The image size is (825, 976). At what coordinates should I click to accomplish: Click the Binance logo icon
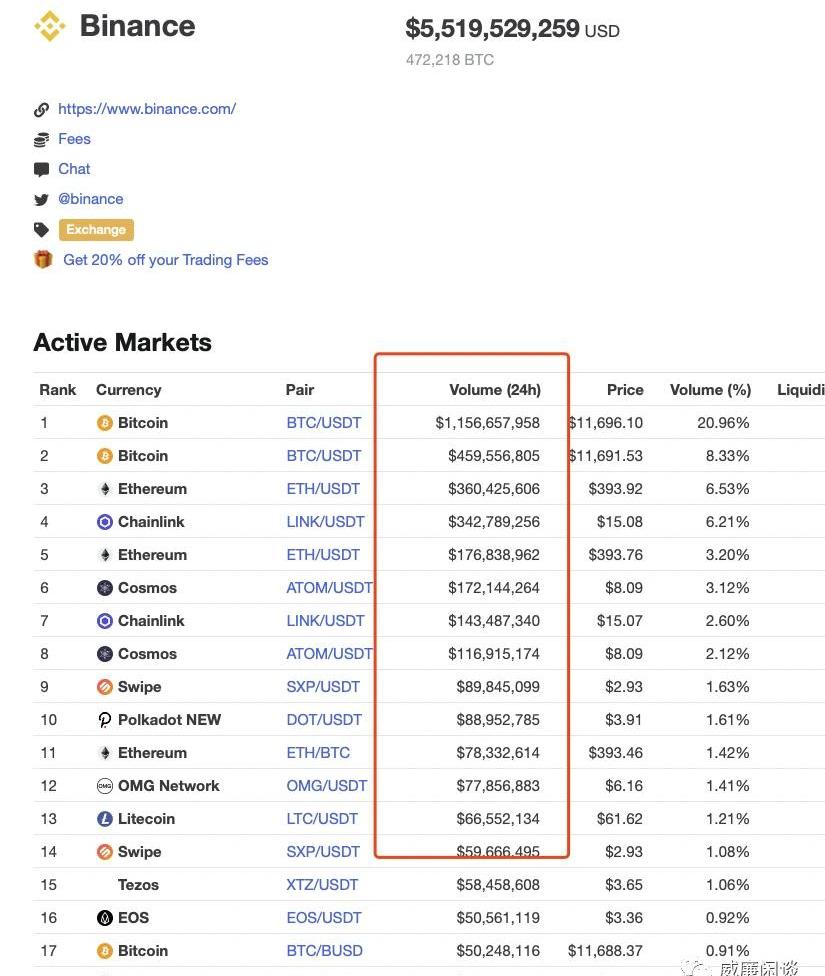point(49,26)
